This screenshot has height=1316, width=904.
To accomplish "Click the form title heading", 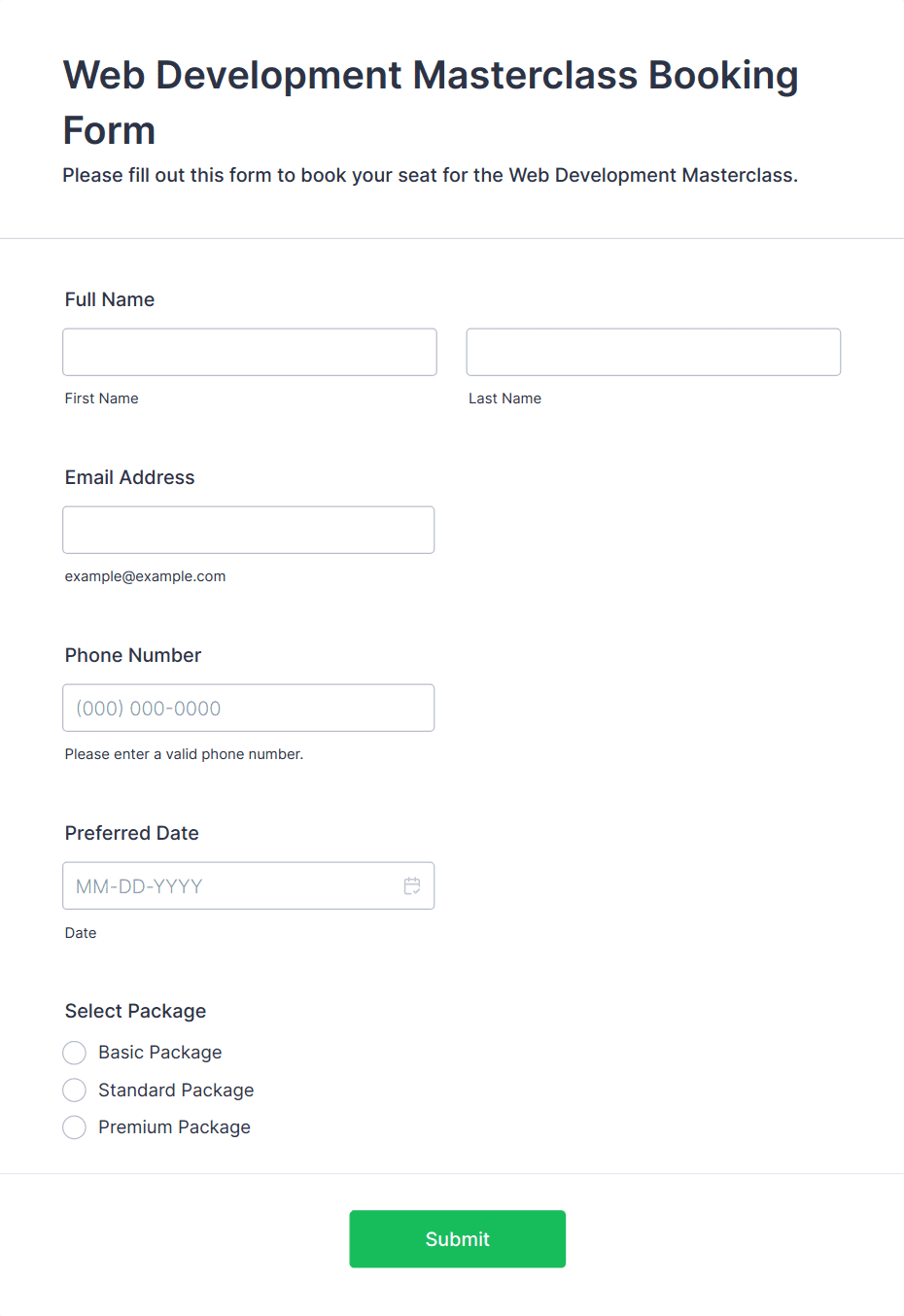I will click(431, 102).
